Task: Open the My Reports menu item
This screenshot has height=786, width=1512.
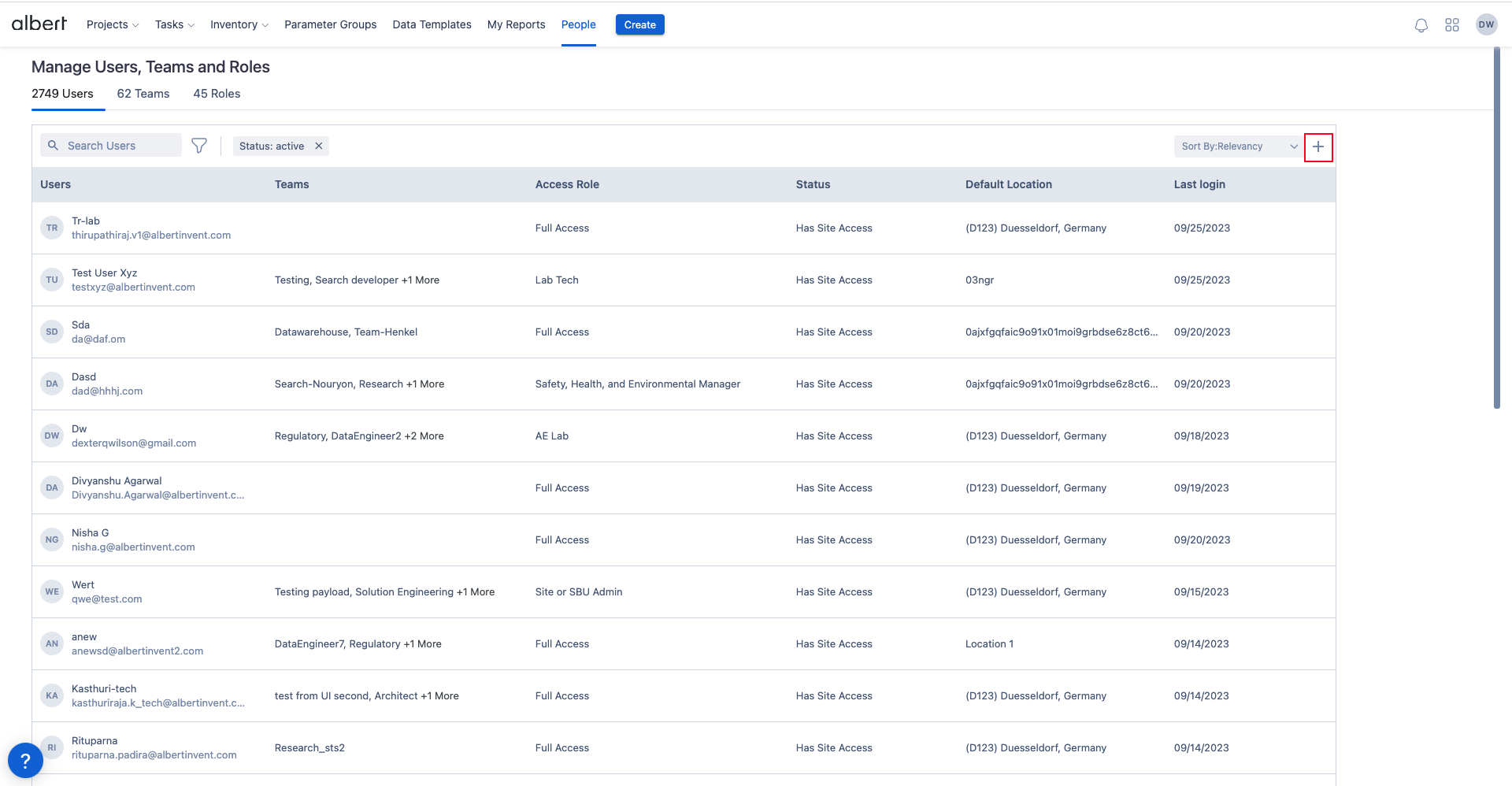Action: point(516,24)
